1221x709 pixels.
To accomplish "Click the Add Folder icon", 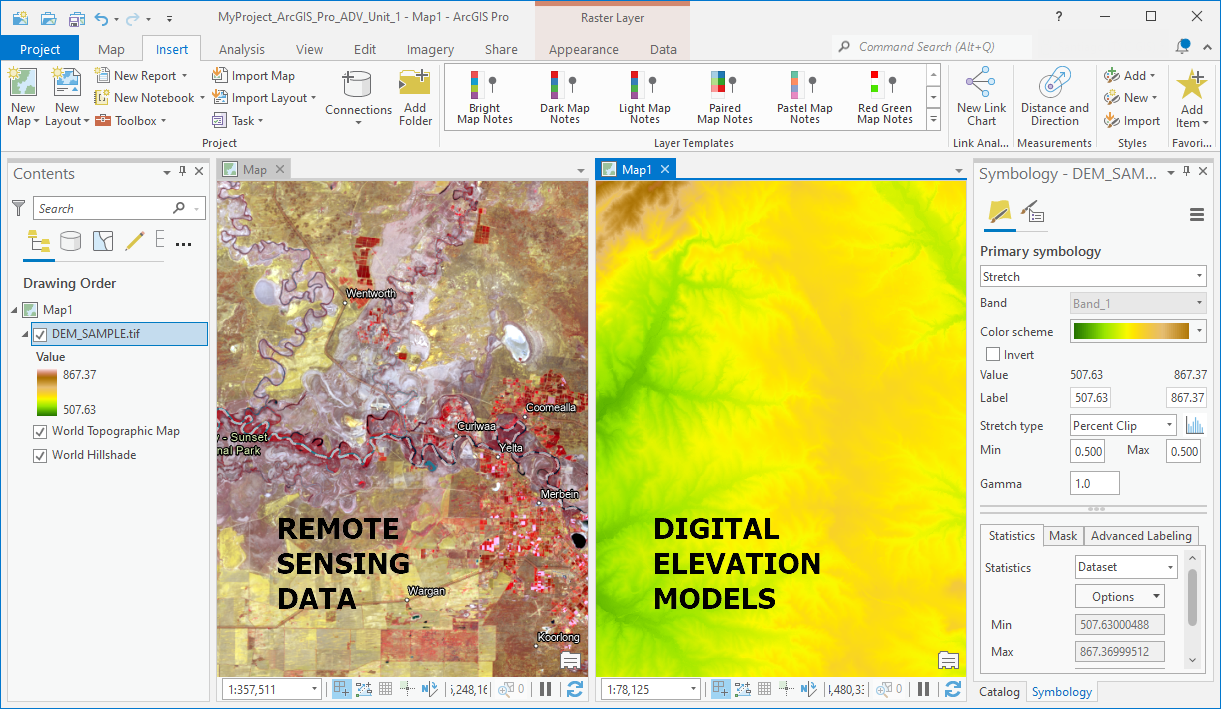I will (415, 83).
